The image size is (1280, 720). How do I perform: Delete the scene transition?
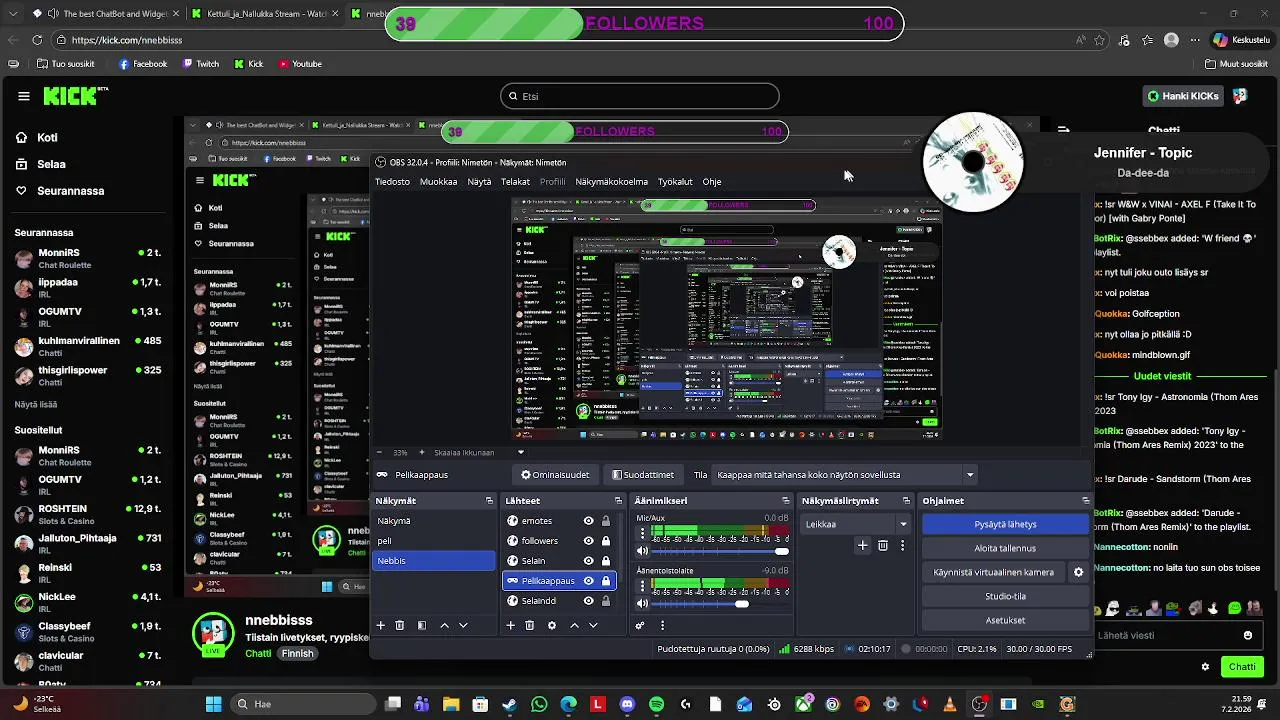click(882, 545)
